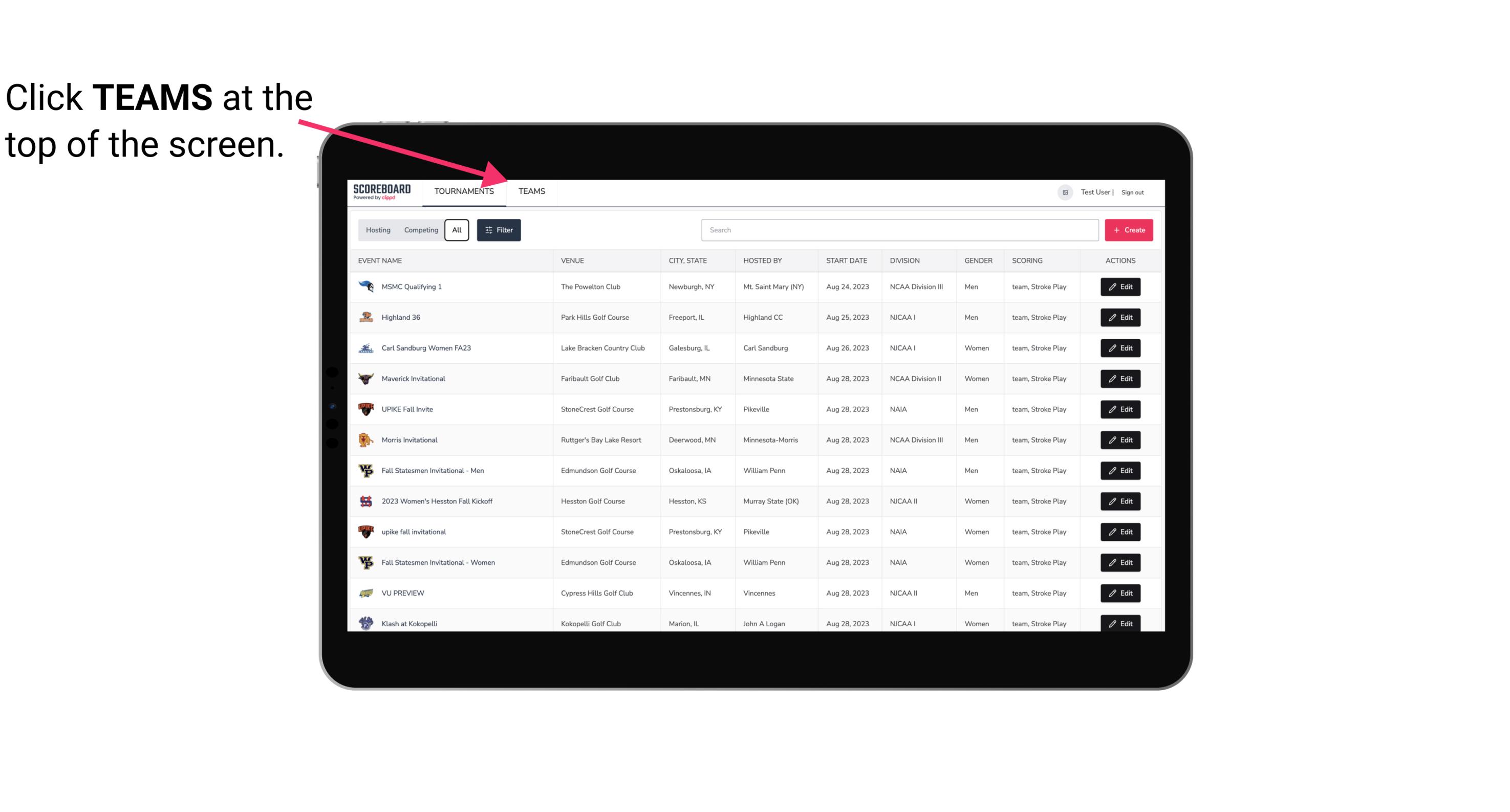The width and height of the screenshot is (1510, 812).
Task: Expand the START DATE column header
Action: coord(846,260)
